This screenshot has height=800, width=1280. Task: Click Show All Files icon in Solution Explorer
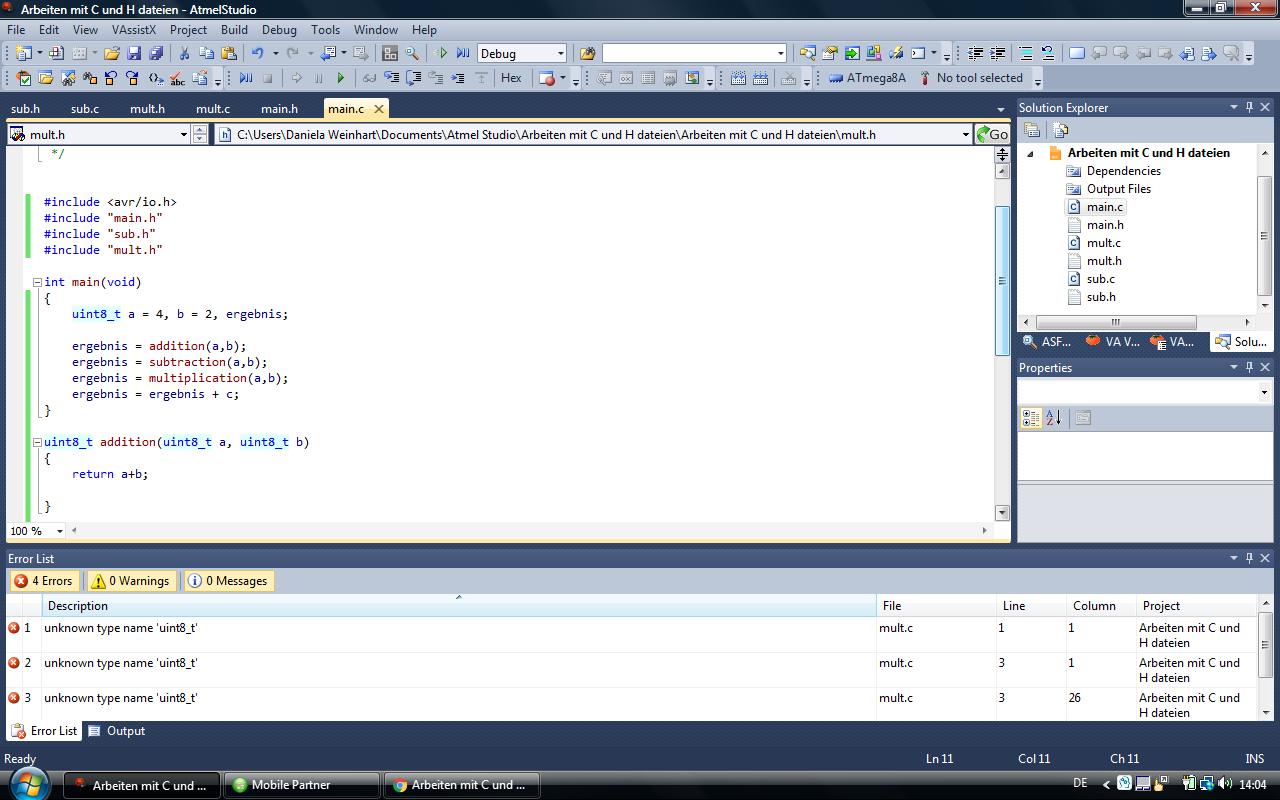(x=1060, y=130)
